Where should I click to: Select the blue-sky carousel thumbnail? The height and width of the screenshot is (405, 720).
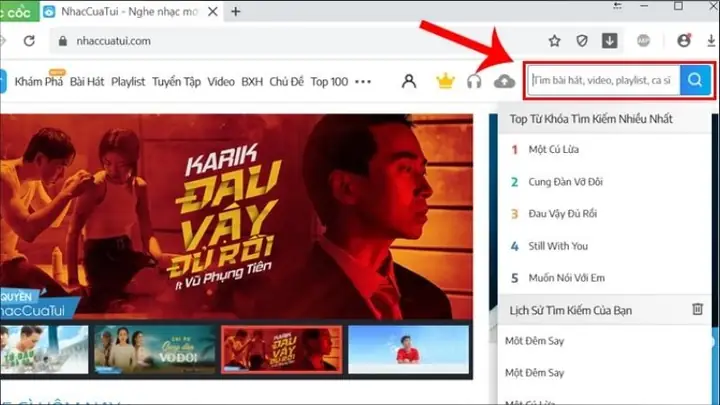tap(409, 349)
